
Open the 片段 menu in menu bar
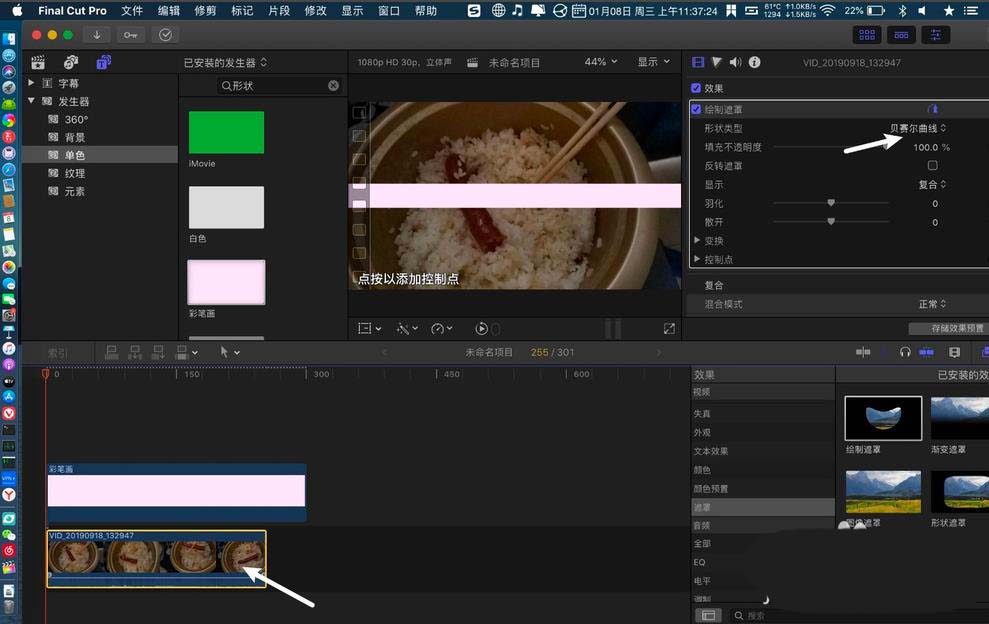coord(279,11)
